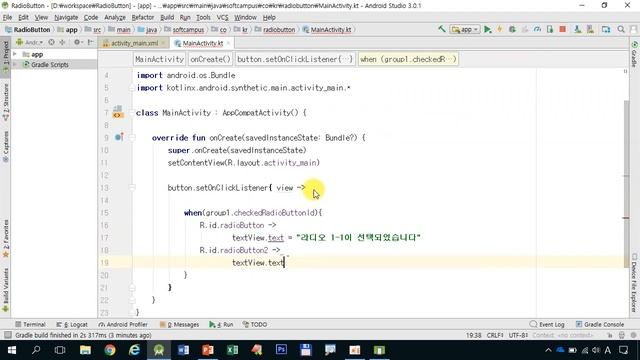Start debugging with the bug icon

coord(512,29)
